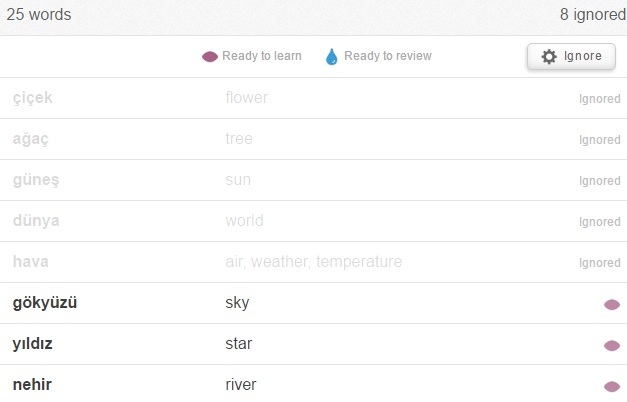Toggle Ignored status for çiçek

click(600, 99)
